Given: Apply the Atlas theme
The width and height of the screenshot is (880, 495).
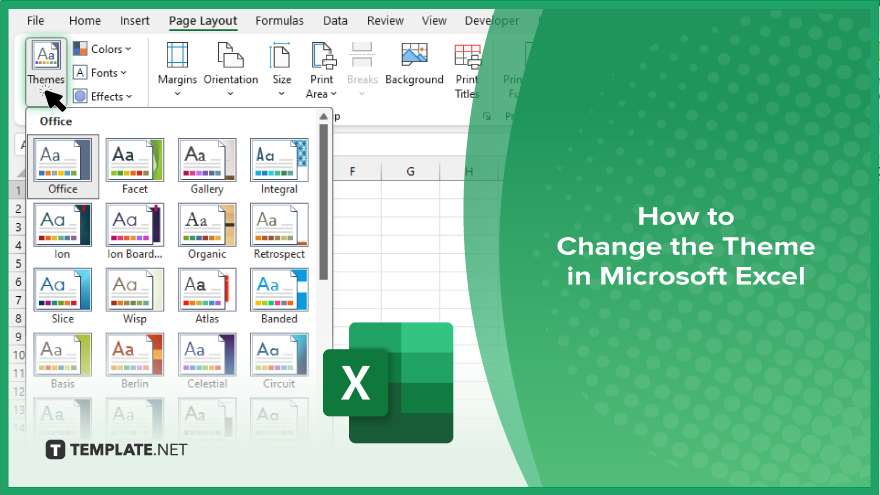Looking at the screenshot, I should click(207, 296).
